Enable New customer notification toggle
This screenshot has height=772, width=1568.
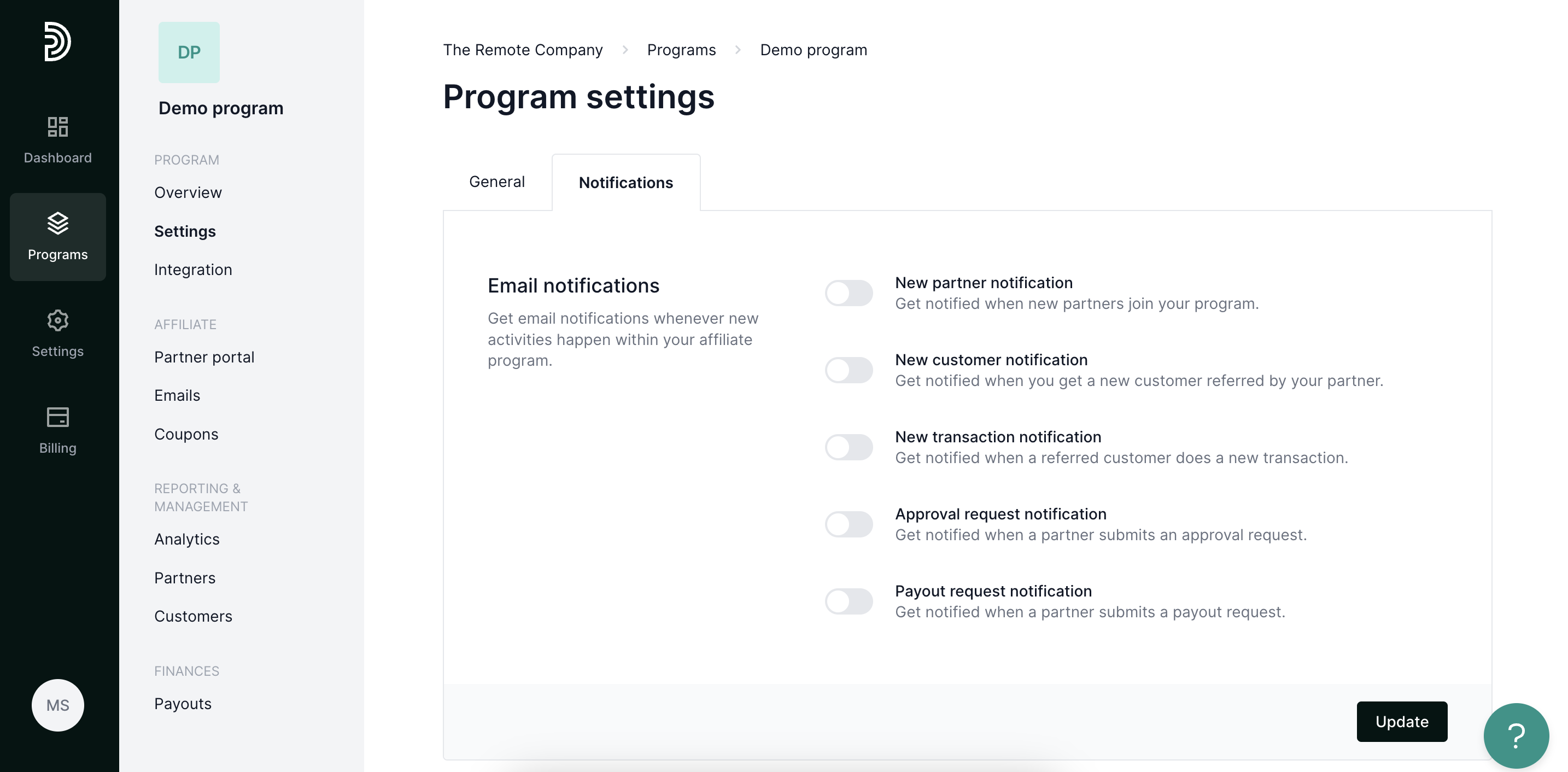849,370
